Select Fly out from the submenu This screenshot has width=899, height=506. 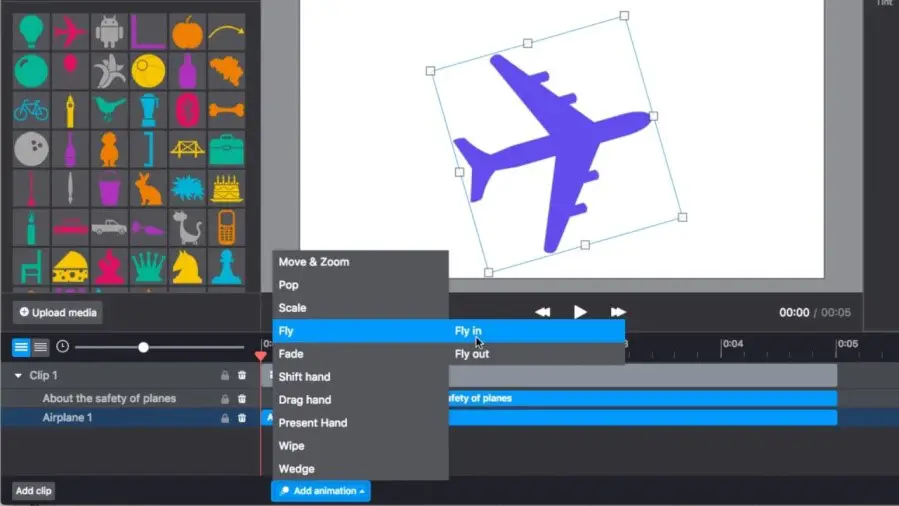(x=537, y=354)
